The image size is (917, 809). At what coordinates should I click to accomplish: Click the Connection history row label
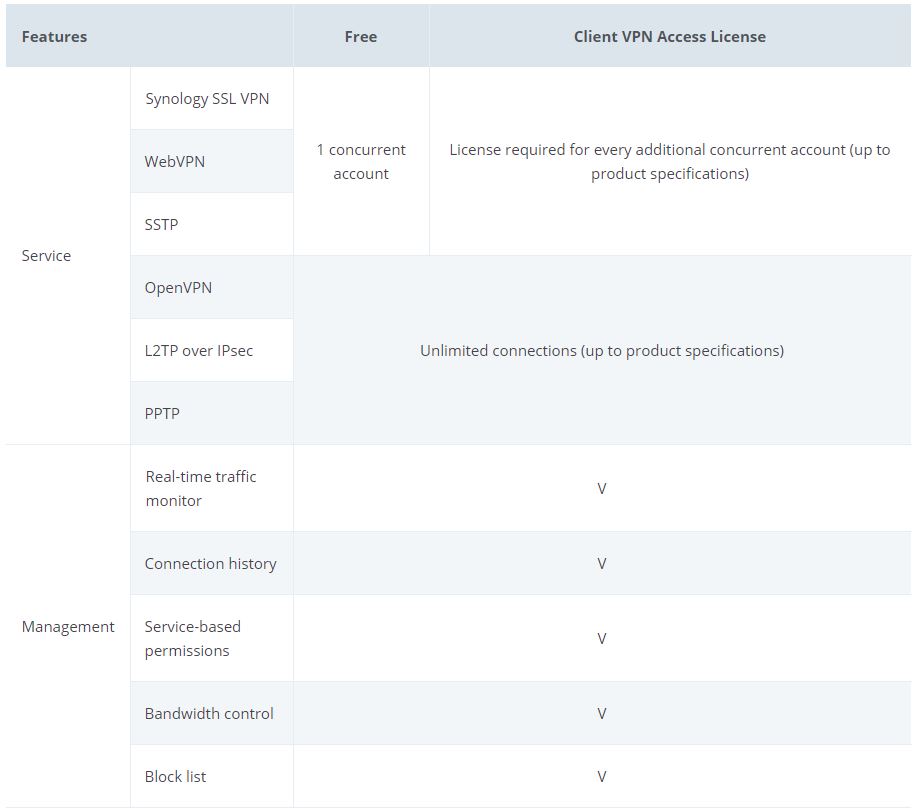point(210,564)
